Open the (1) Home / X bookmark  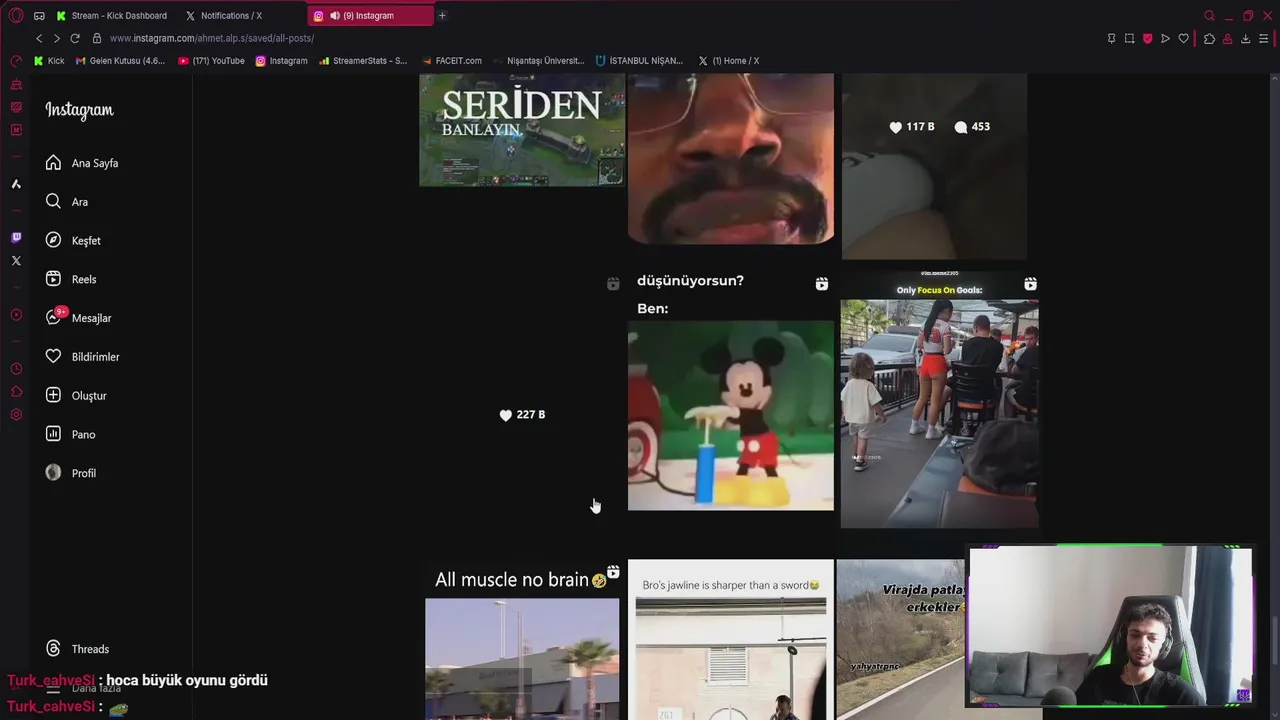(729, 61)
